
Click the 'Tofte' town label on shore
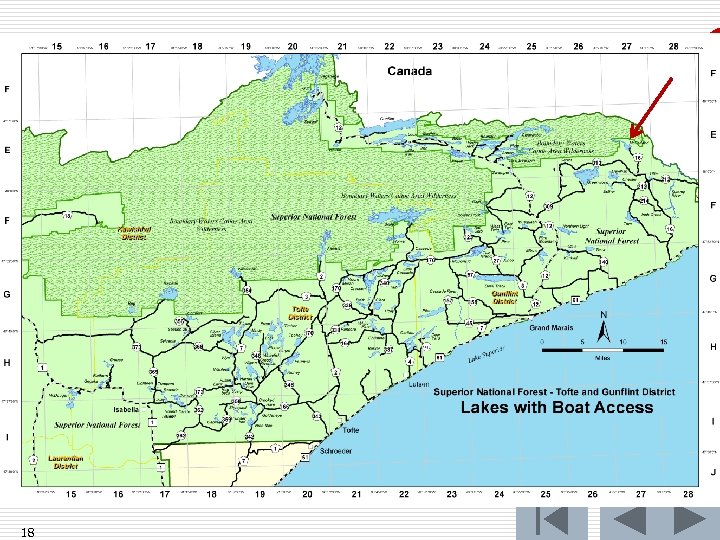(x=351, y=430)
